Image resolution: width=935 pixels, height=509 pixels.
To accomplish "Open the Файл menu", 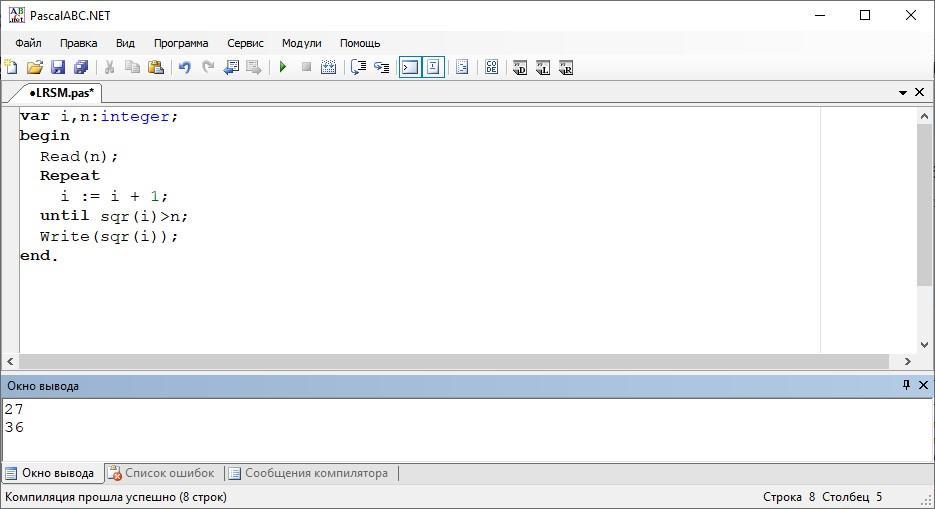I will [28, 43].
